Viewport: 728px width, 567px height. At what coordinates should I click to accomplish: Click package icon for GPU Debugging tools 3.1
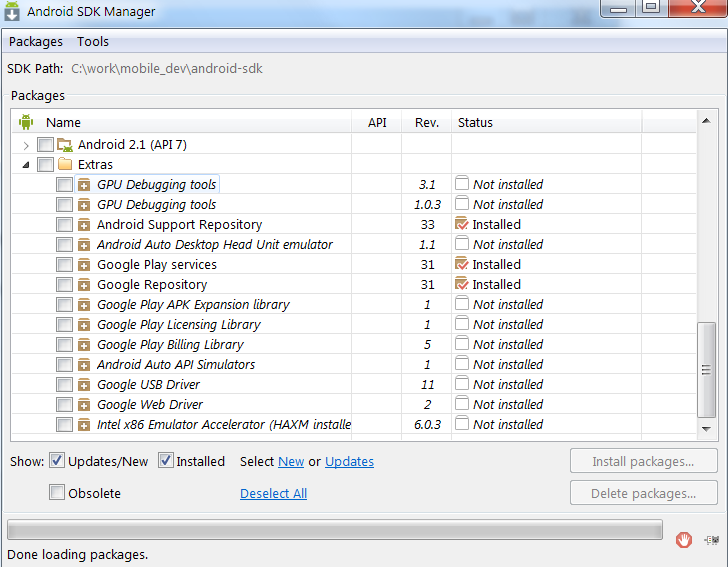pos(84,185)
